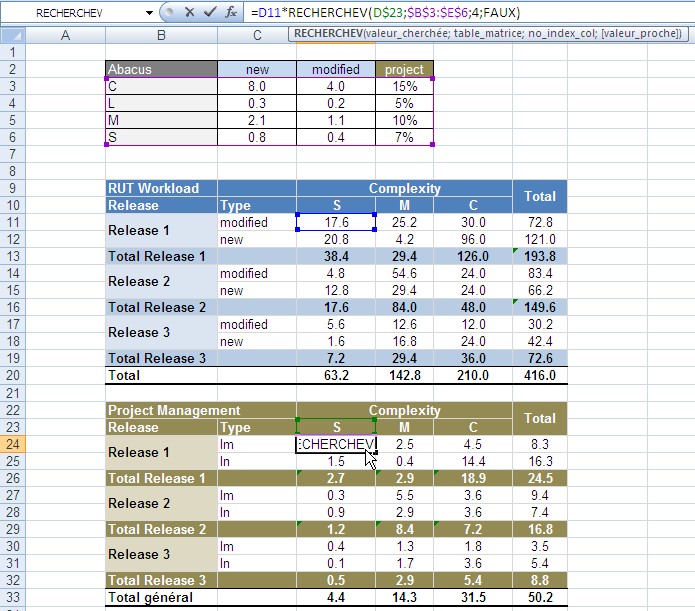Select column A header
Screen dimensions: 695x611
coord(66,35)
